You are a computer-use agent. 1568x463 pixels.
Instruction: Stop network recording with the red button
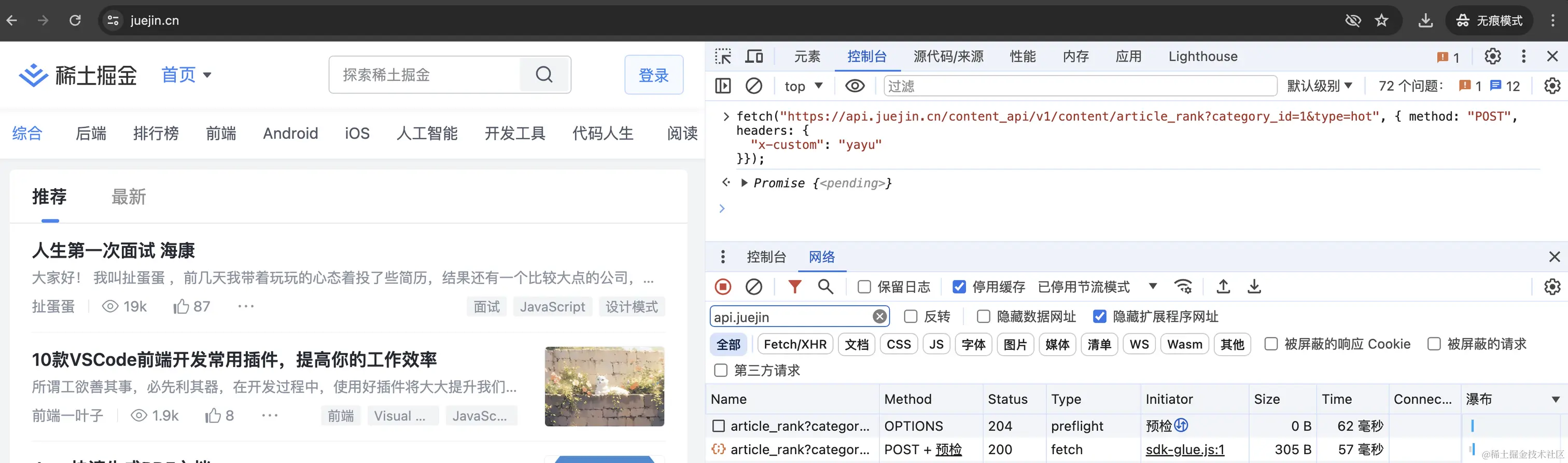[722, 287]
